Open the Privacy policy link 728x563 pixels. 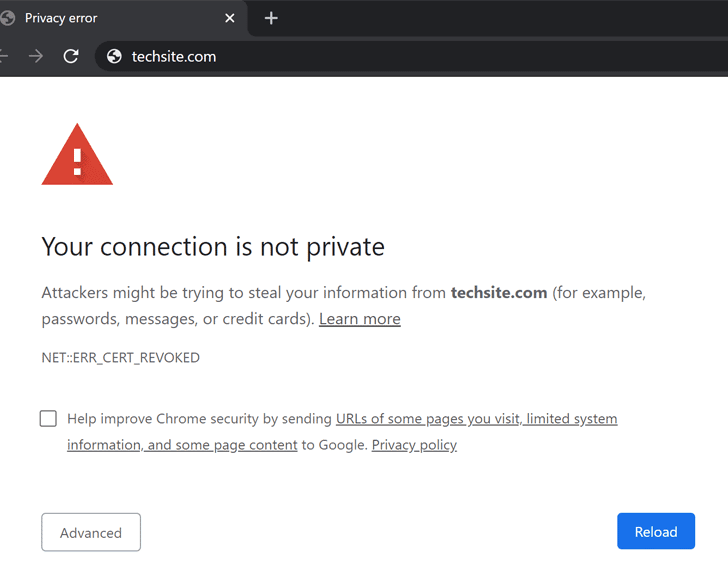(414, 445)
